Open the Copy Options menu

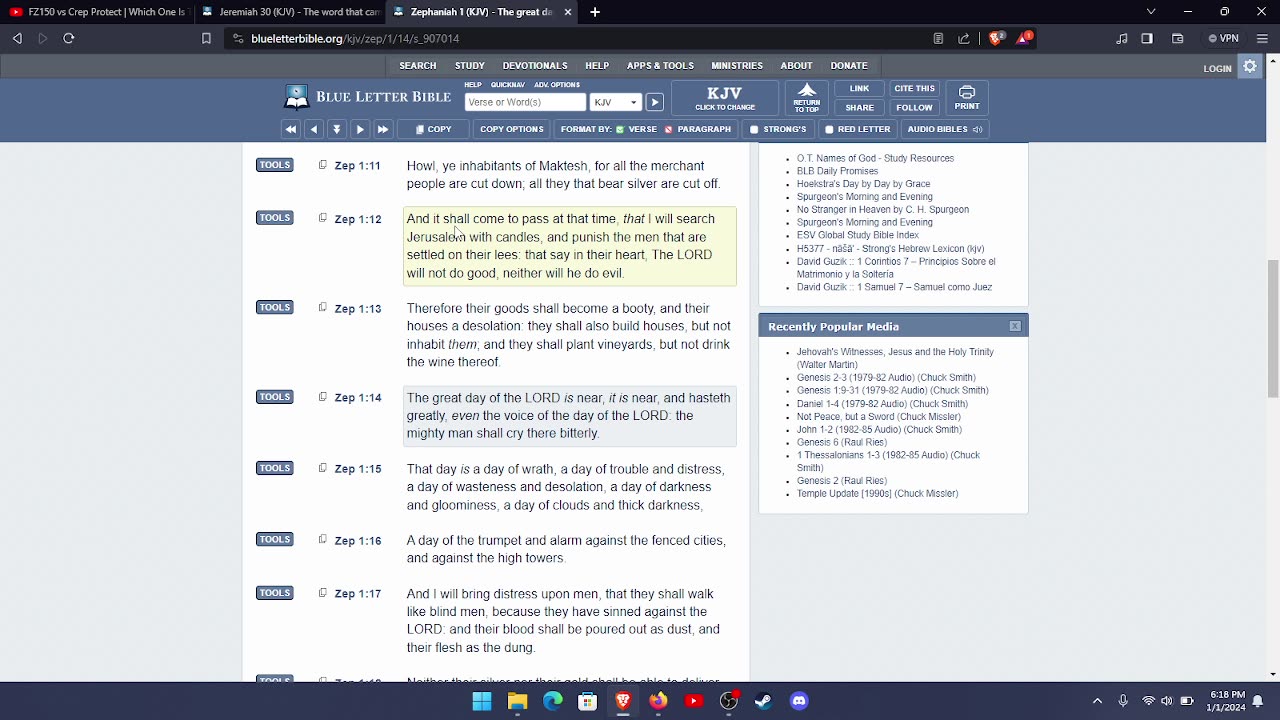pos(511,129)
